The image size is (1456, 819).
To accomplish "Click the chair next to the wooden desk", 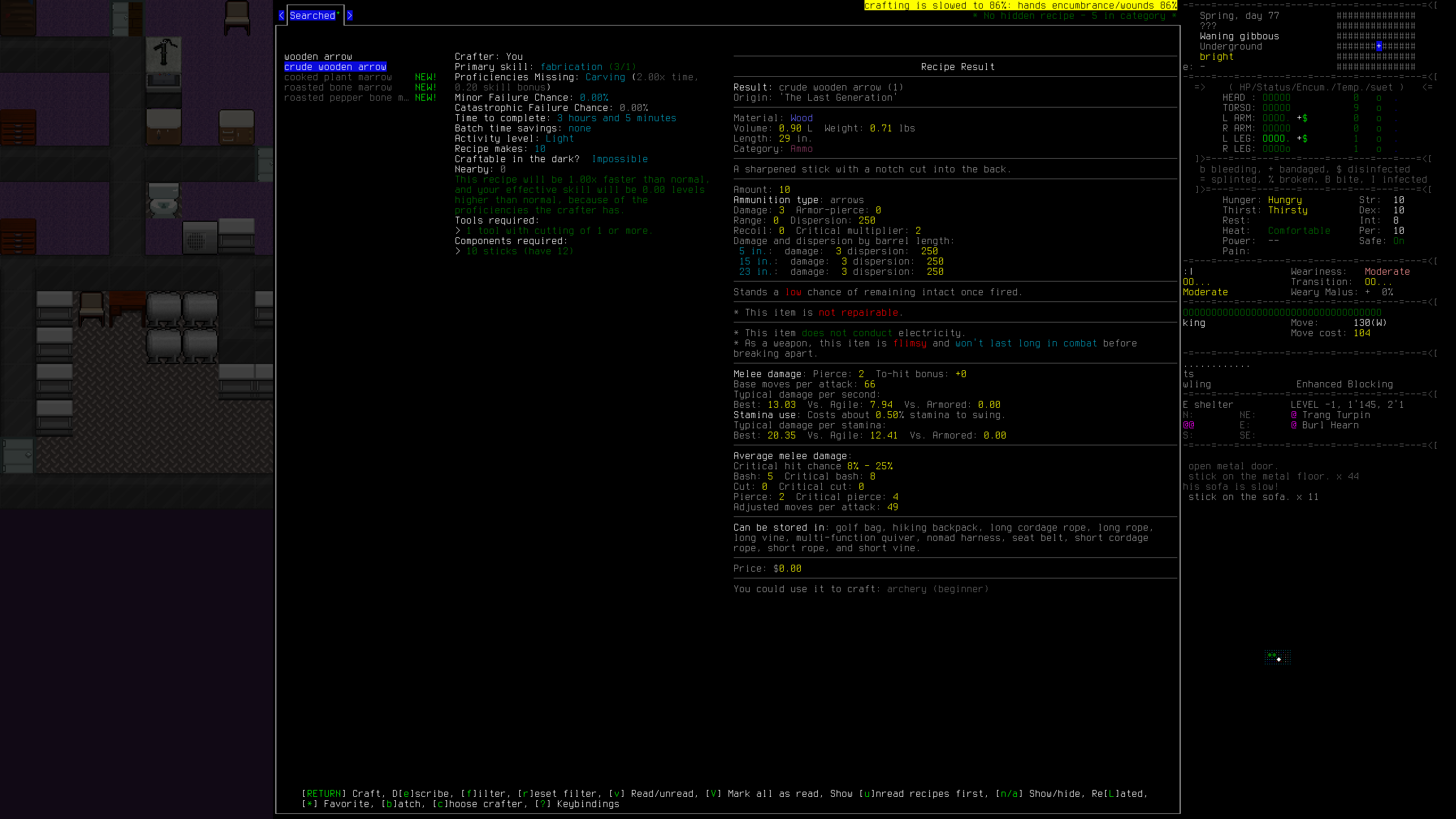I will (x=91, y=308).
